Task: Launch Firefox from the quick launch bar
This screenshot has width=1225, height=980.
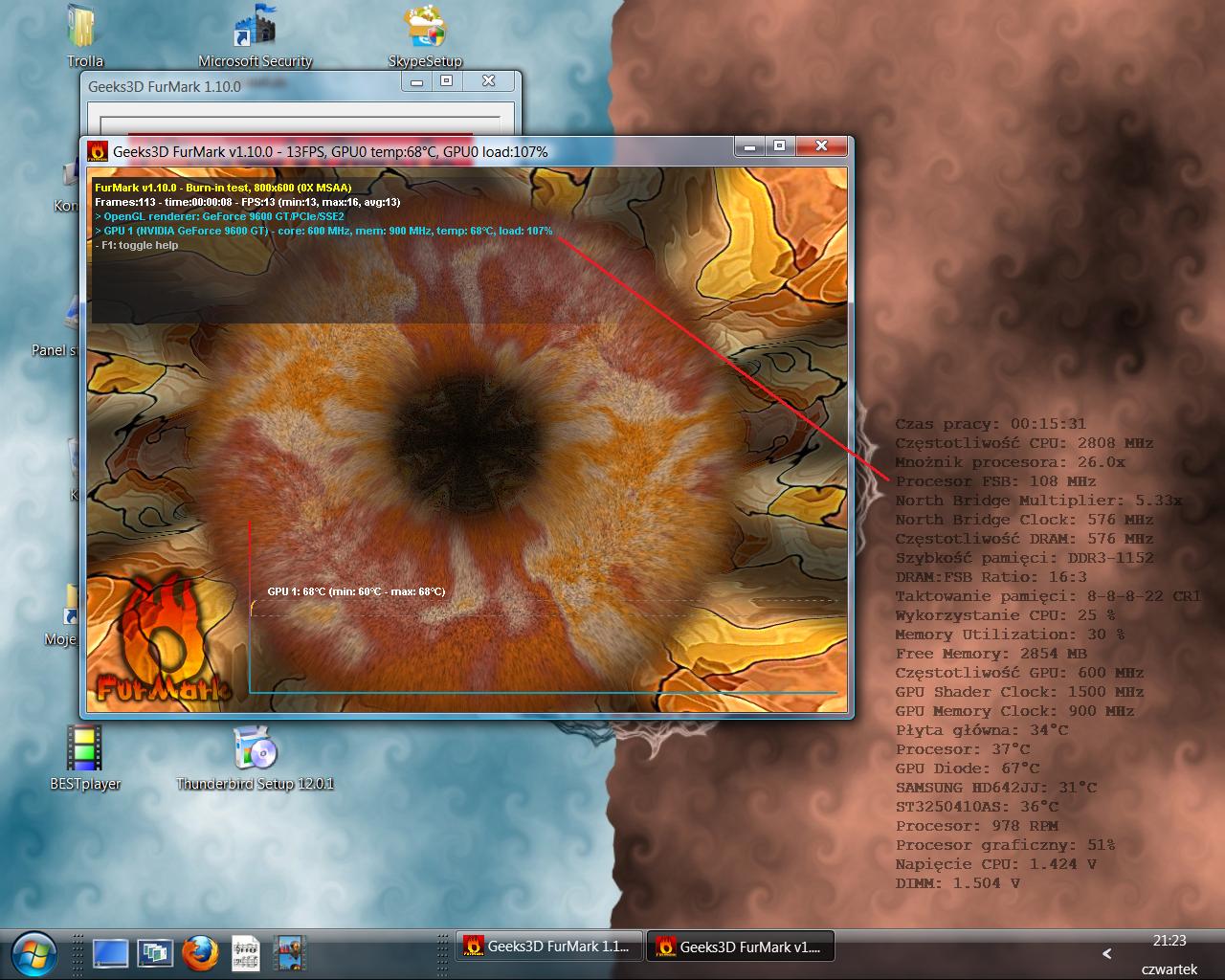Action: point(200,952)
